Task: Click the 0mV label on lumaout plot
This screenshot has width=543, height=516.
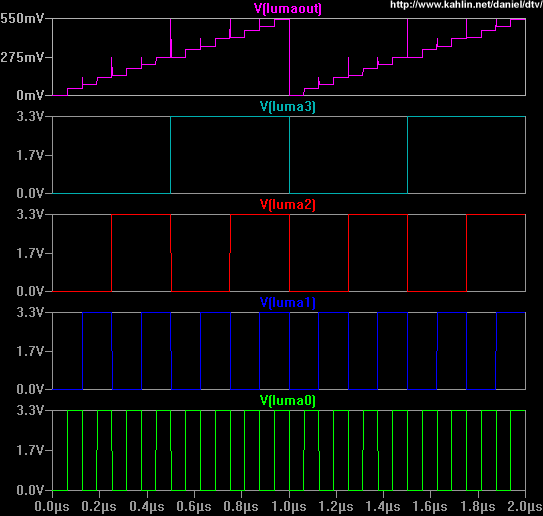Action: pyautogui.click(x=30, y=95)
